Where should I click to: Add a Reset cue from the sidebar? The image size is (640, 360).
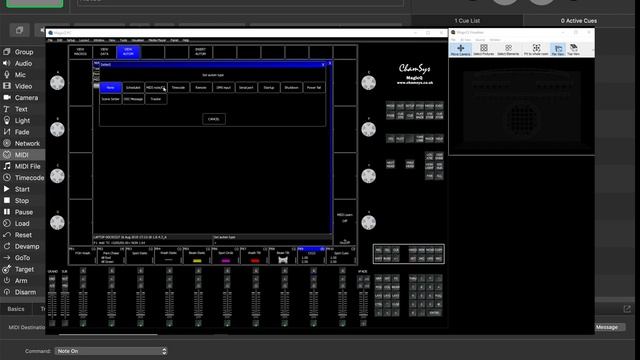[18, 235]
